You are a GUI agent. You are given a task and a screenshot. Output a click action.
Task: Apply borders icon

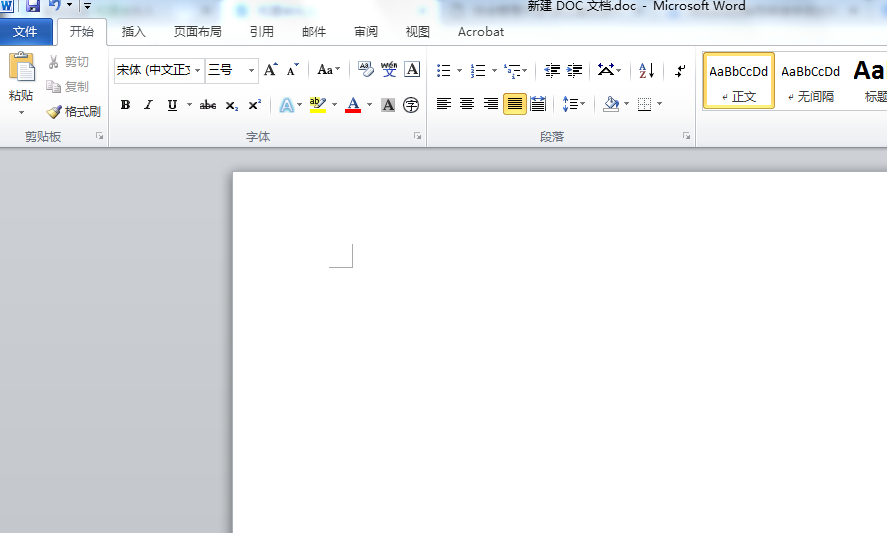(x=644, y=104)
